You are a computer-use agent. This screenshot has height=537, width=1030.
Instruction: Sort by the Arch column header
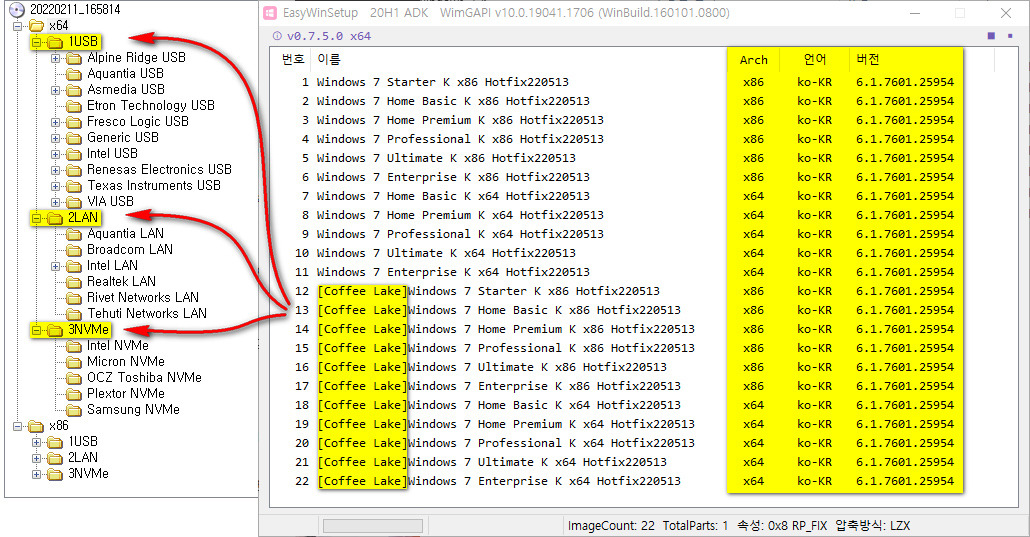point(753,60)
